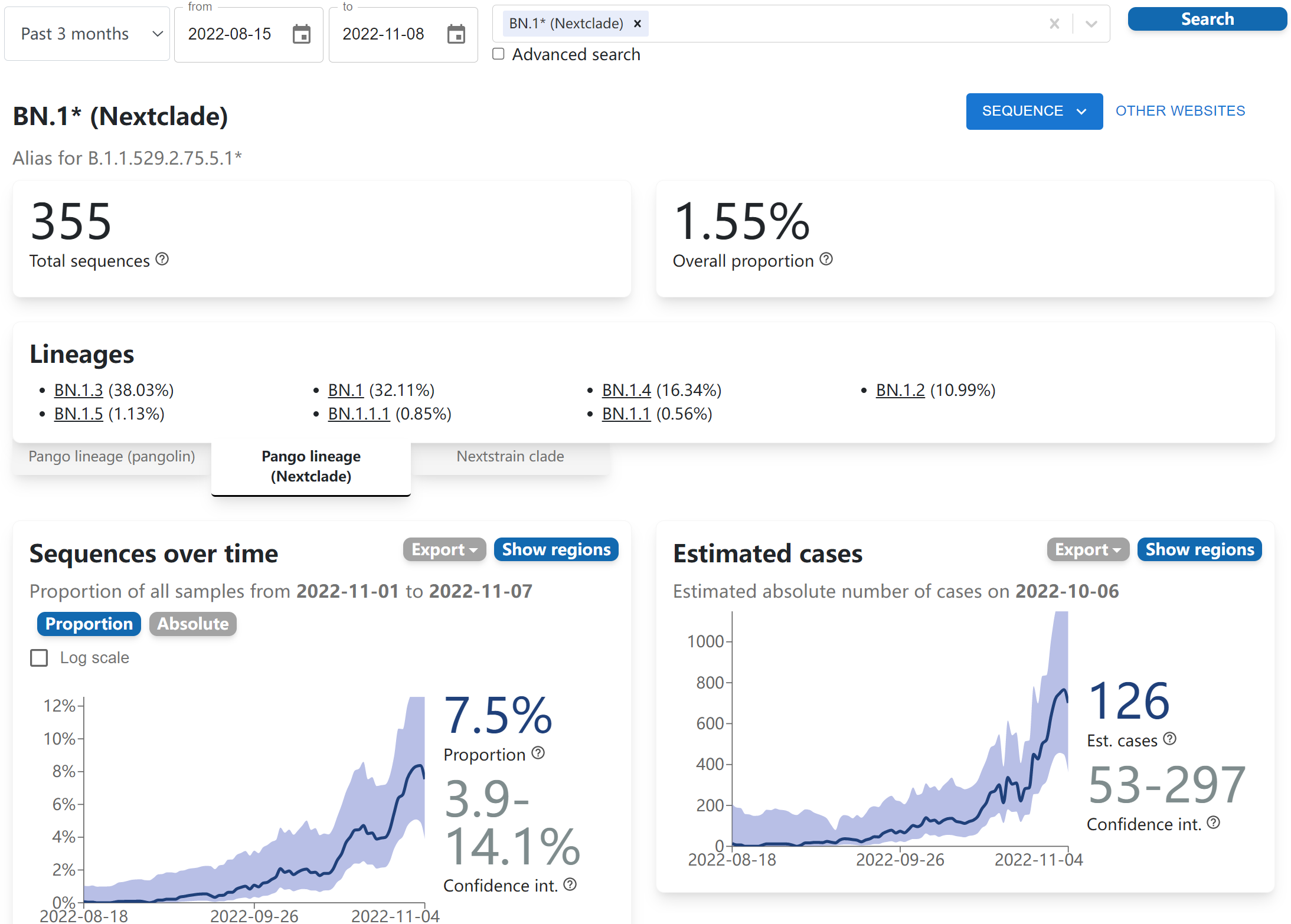1291x924 pixels.
Task: Click the Est. cases help icon
Action: [x=1169, y=739]
